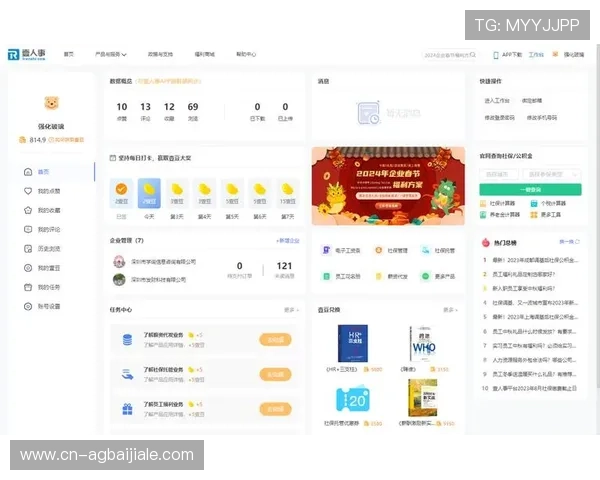This screenshot has height=480, width=600.
Task: Open 我的点赞 heart icon in sidebar
Action: [x=28, y=191]
